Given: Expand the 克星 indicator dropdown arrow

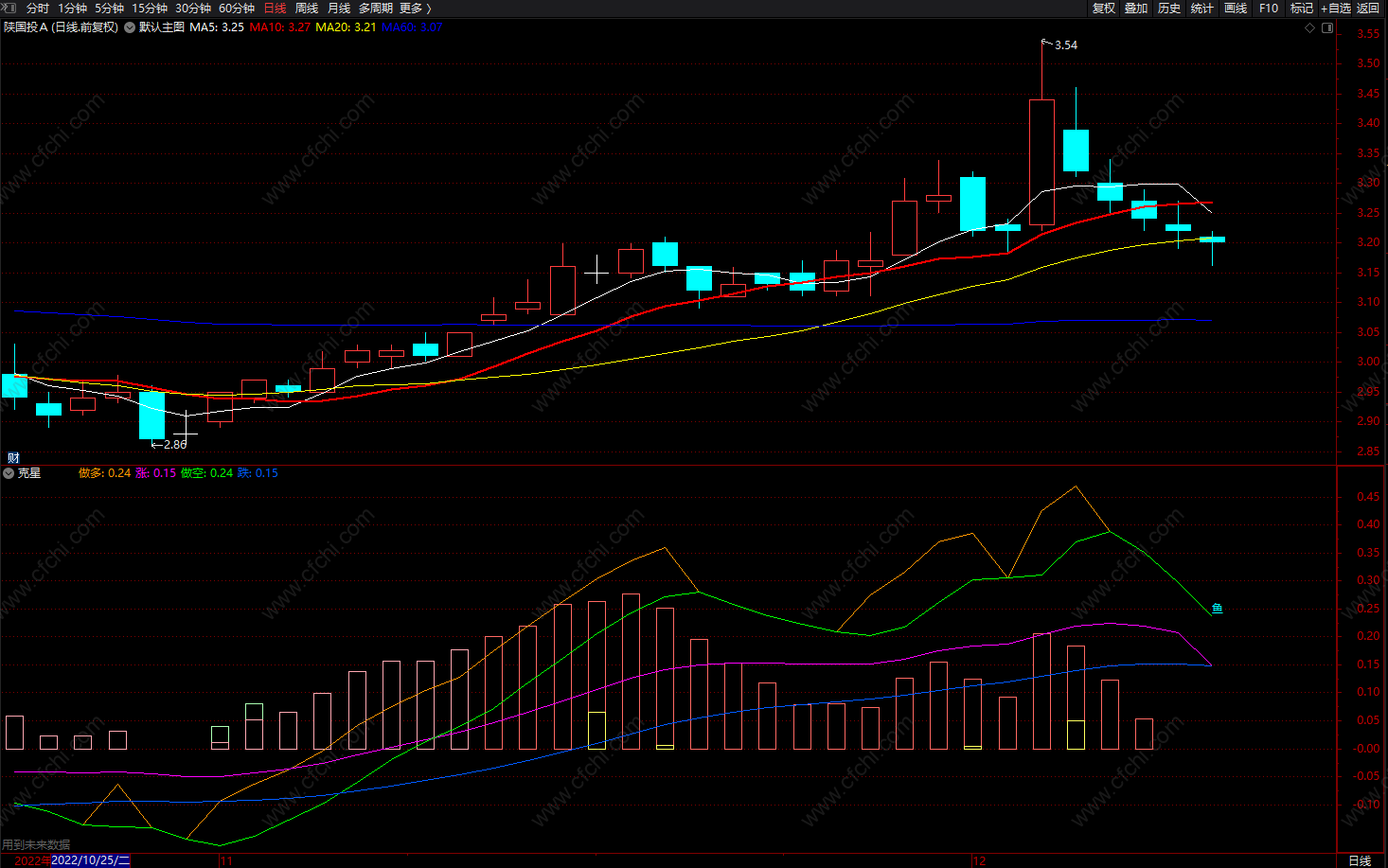Looking at the screenshot, I should point(9,473).
